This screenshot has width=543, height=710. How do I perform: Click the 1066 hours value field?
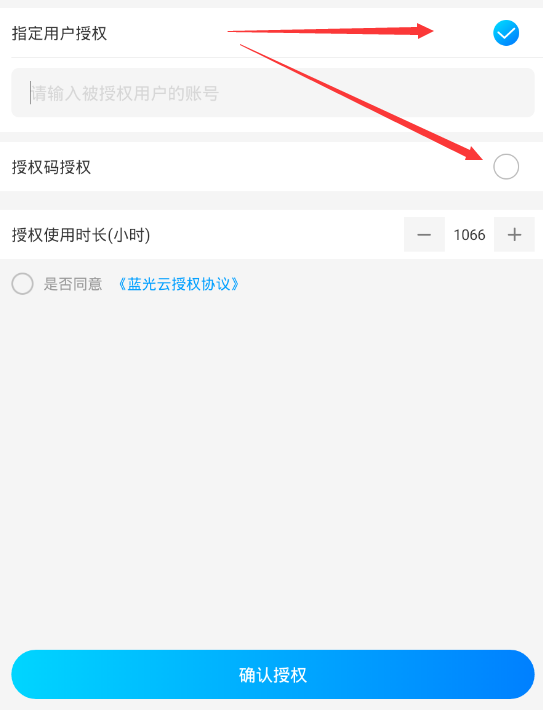tap(469, 235)
